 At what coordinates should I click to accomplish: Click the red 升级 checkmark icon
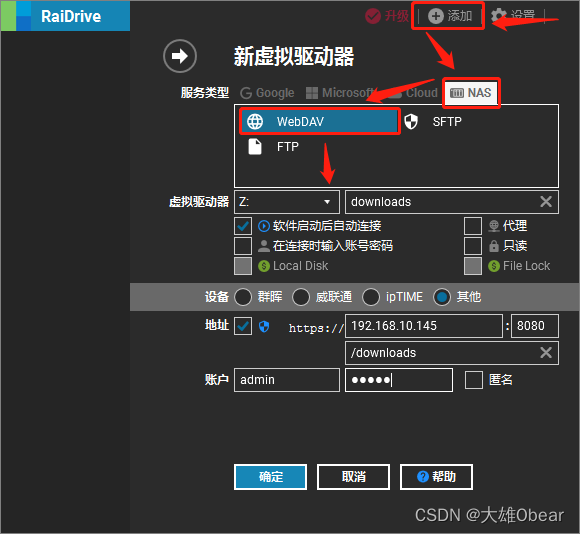coord(373,16)
